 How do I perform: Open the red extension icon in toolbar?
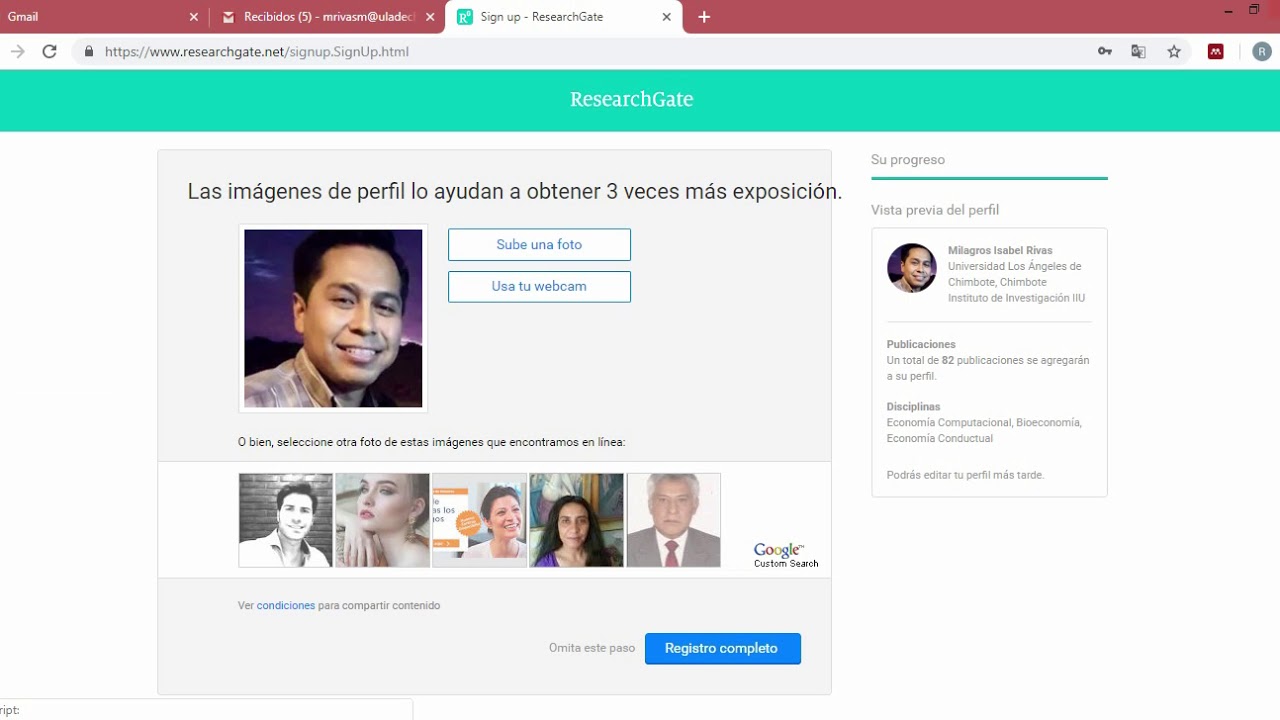[x=1216, y=51]
